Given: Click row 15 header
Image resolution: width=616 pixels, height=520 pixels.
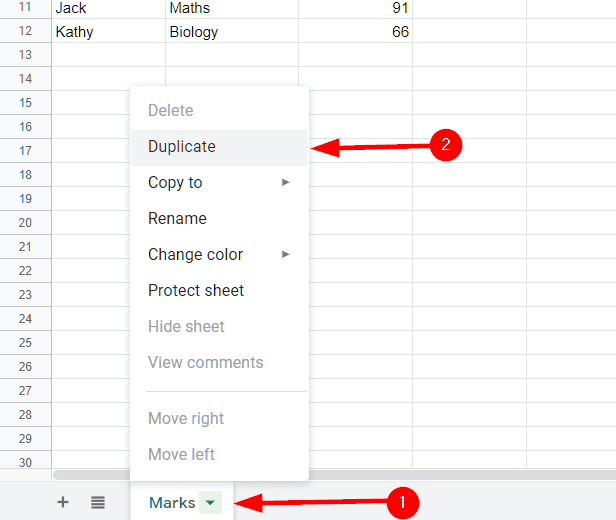Looking at the screenshot, I should click(x=25, y=102).
